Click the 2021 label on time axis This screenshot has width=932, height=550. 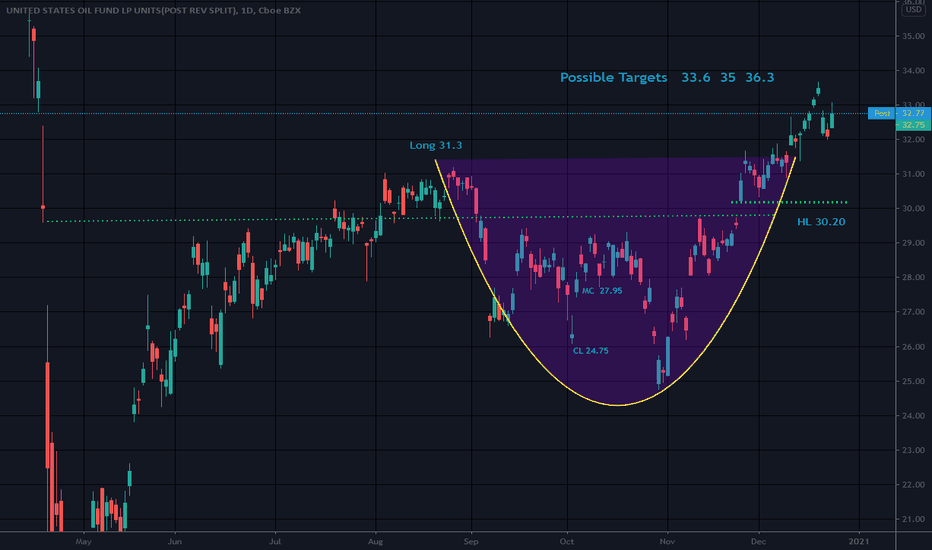(858, 542)
